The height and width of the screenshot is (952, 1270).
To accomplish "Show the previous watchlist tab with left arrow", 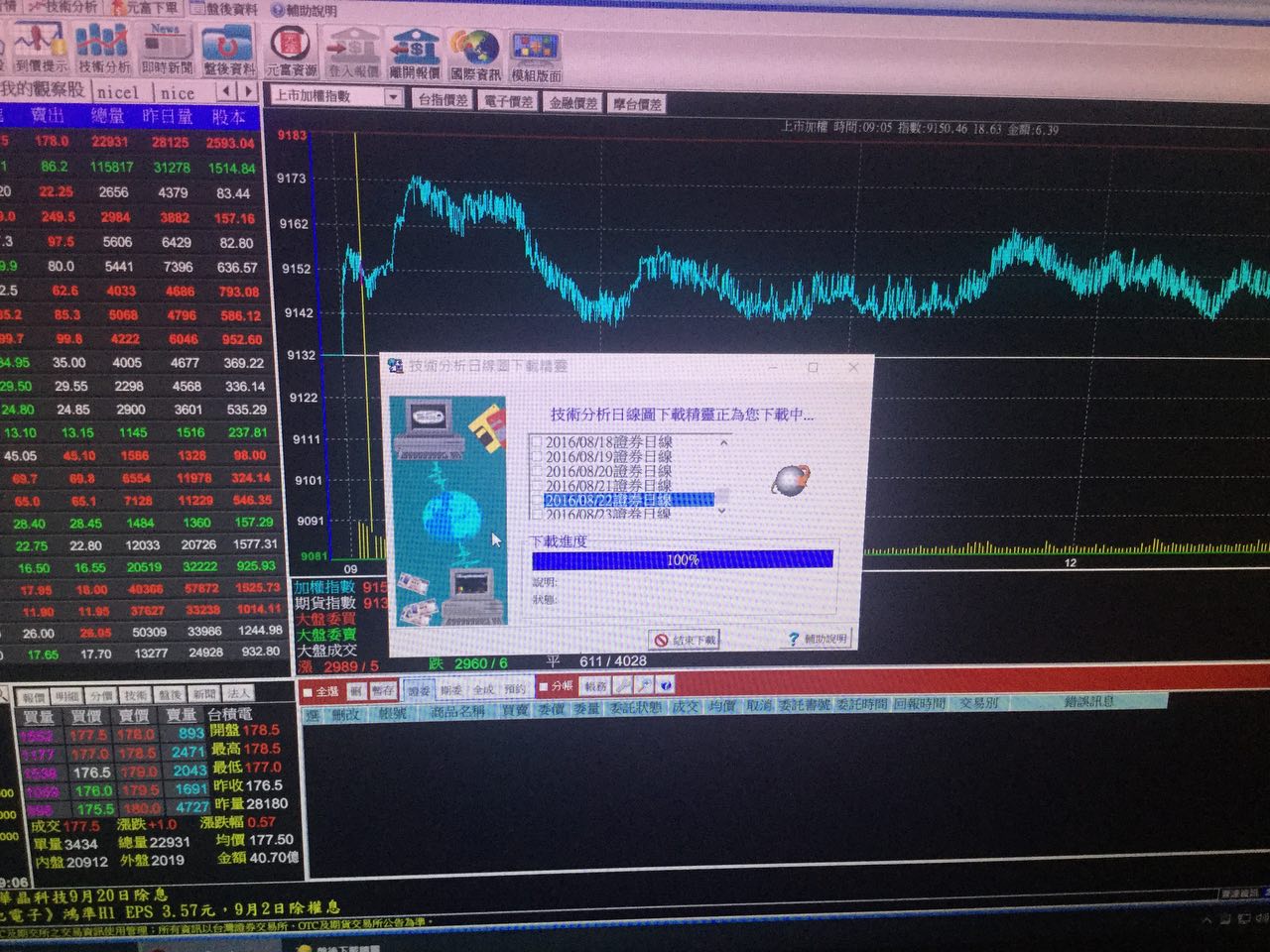I will 227,91.
